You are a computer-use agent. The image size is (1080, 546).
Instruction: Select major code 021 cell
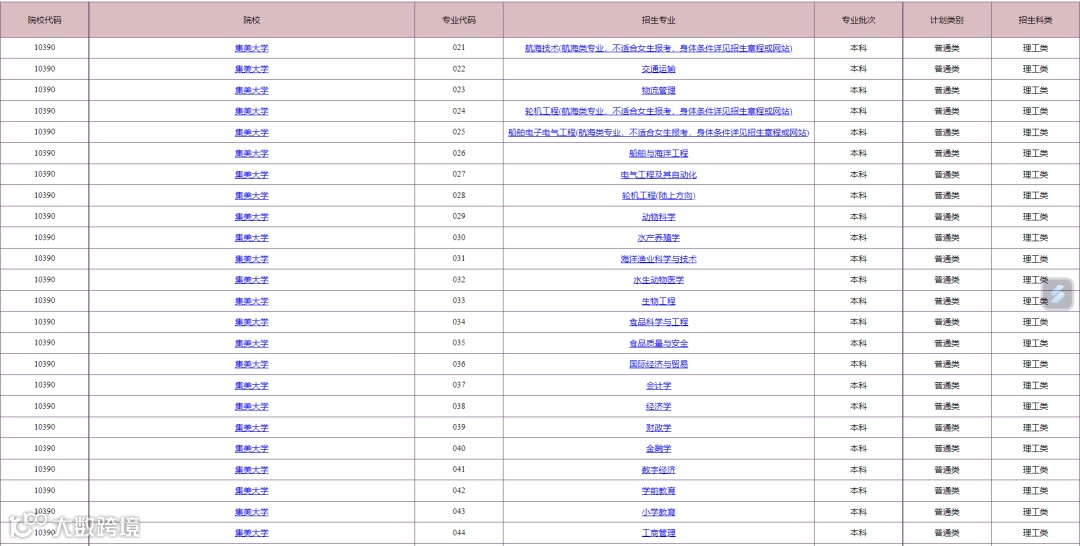click(459, 48)
